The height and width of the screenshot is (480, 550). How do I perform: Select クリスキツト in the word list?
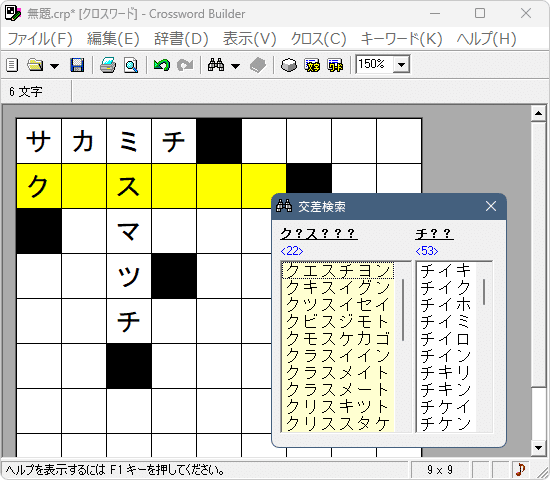337,406
